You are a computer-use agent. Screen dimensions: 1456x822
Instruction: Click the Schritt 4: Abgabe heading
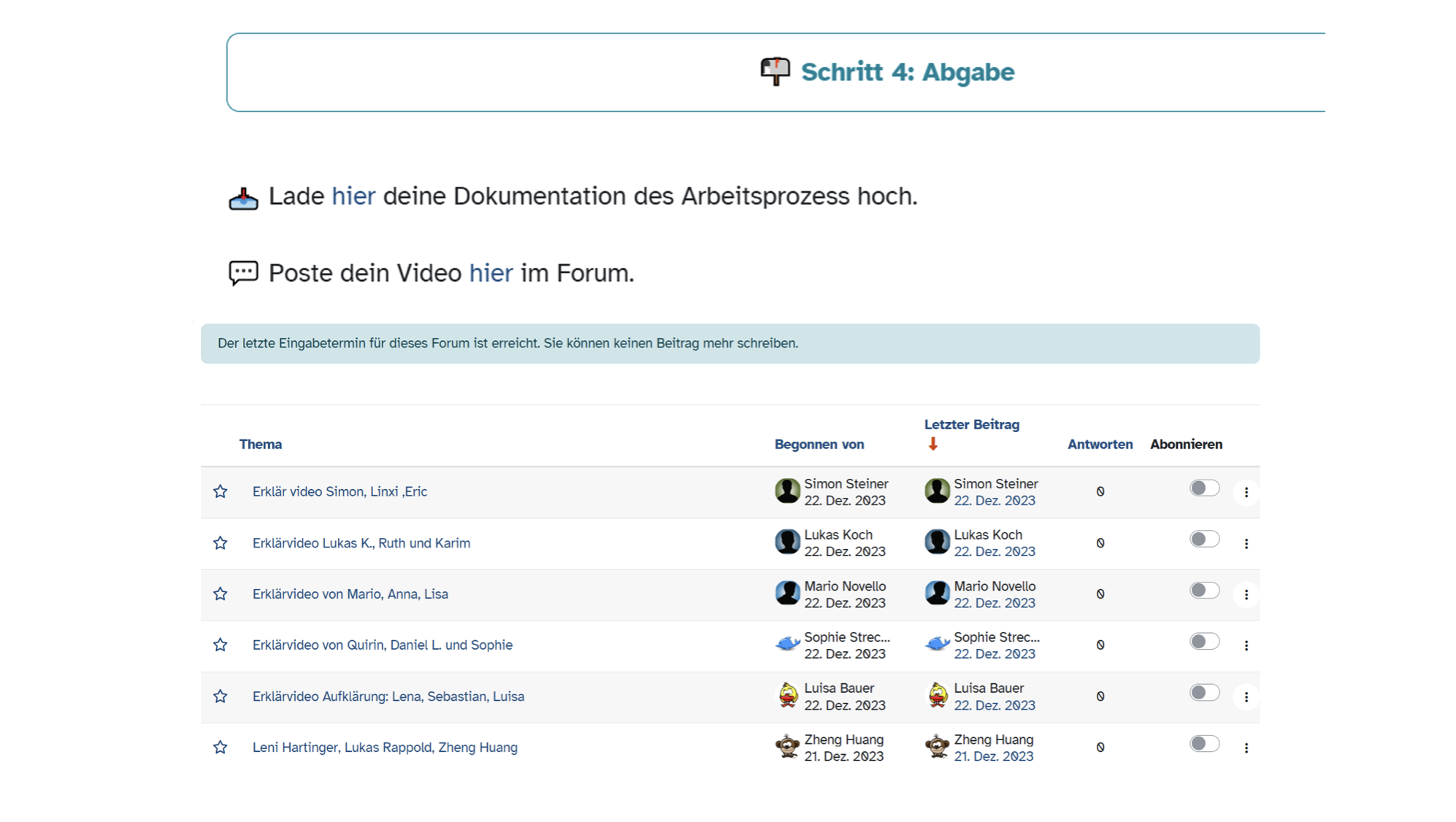coord(907,72)
